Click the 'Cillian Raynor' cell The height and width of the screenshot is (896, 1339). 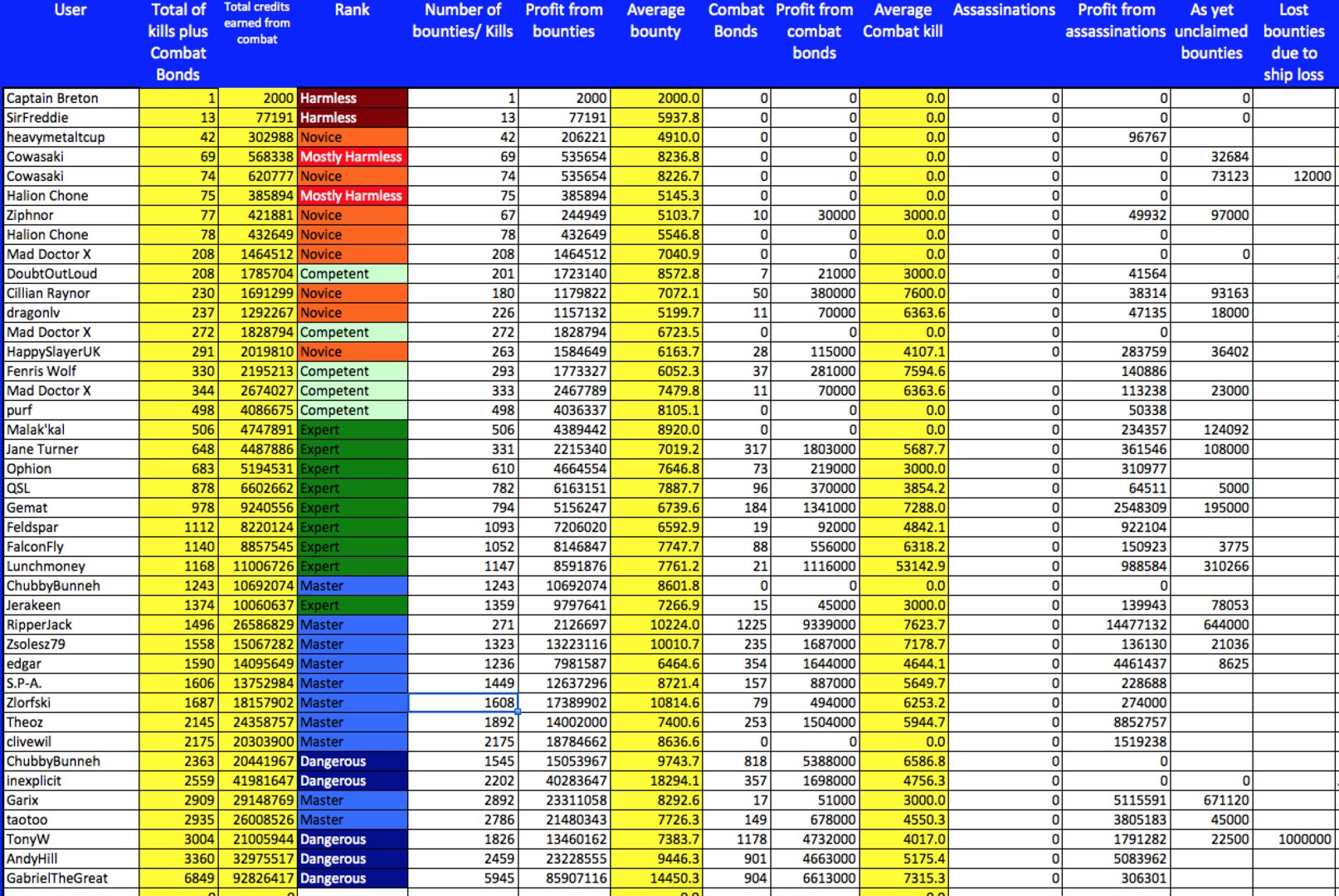tap(71, 293)
